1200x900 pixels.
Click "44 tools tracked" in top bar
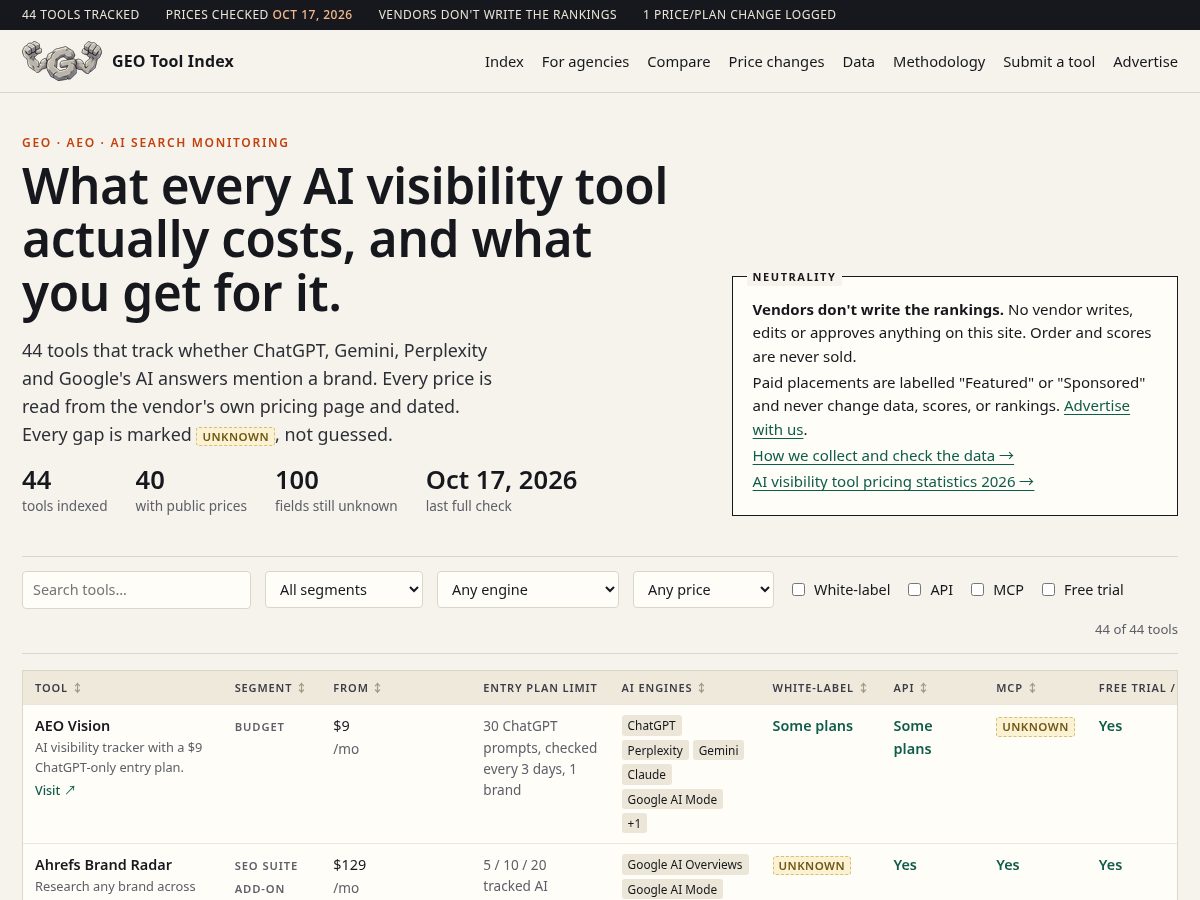tap(81, 15)
